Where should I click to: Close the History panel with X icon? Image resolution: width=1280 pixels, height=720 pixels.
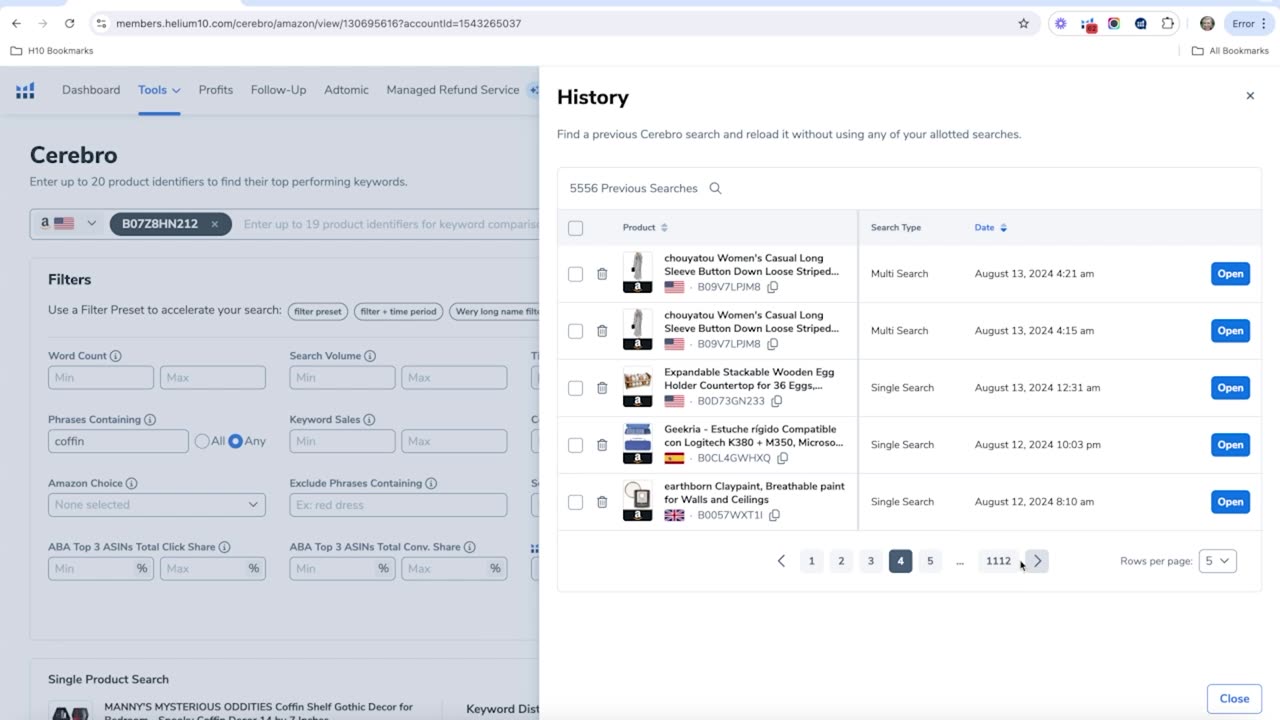click(x=1250, y=96)
